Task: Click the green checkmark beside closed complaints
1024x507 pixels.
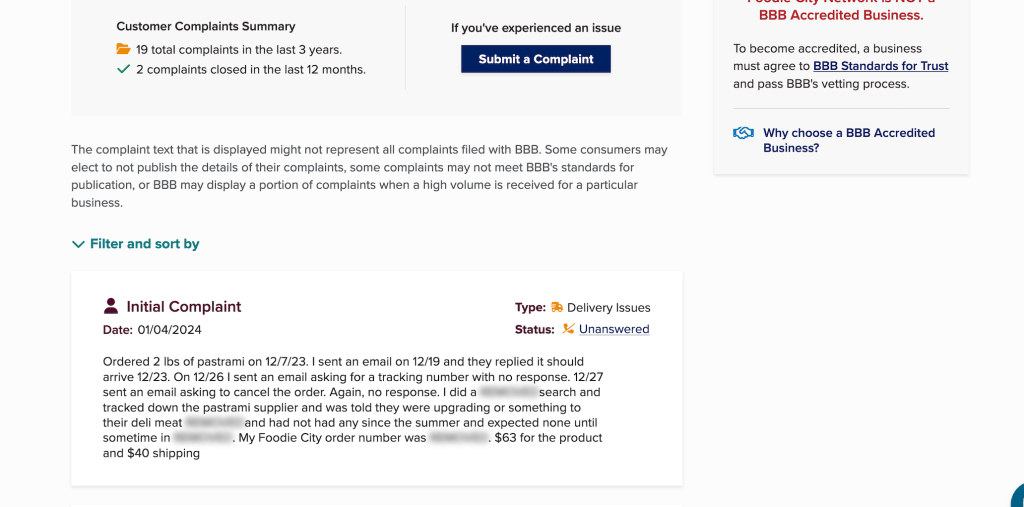Action: click(123, 69)
